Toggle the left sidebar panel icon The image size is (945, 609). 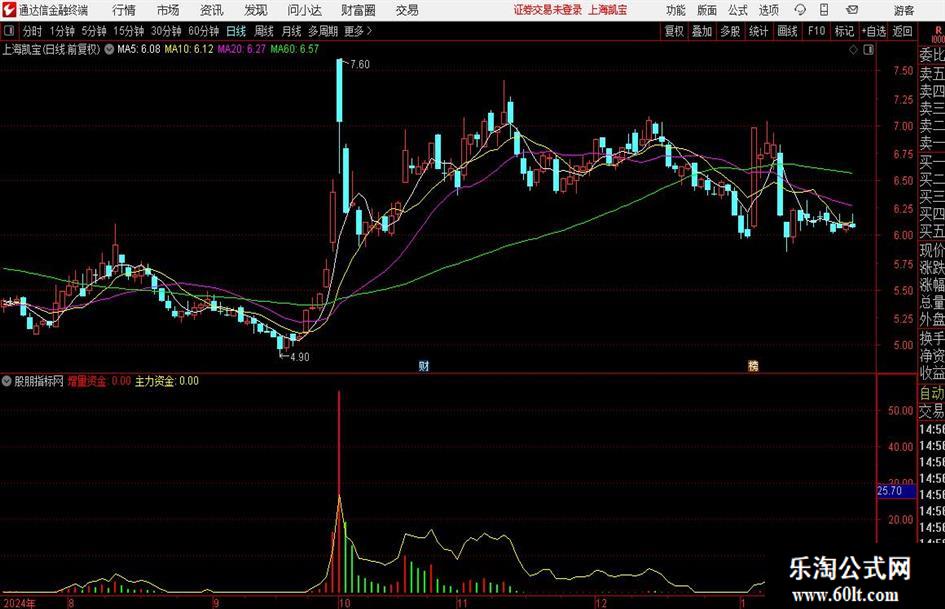click(9, 30)
